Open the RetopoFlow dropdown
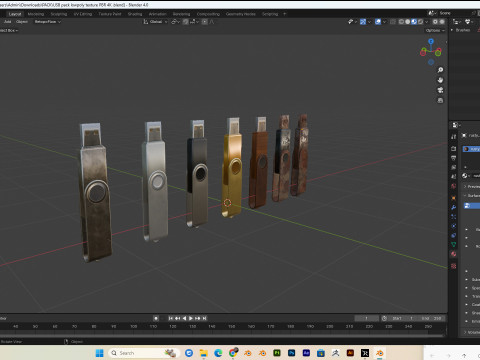 pos(48,22)
